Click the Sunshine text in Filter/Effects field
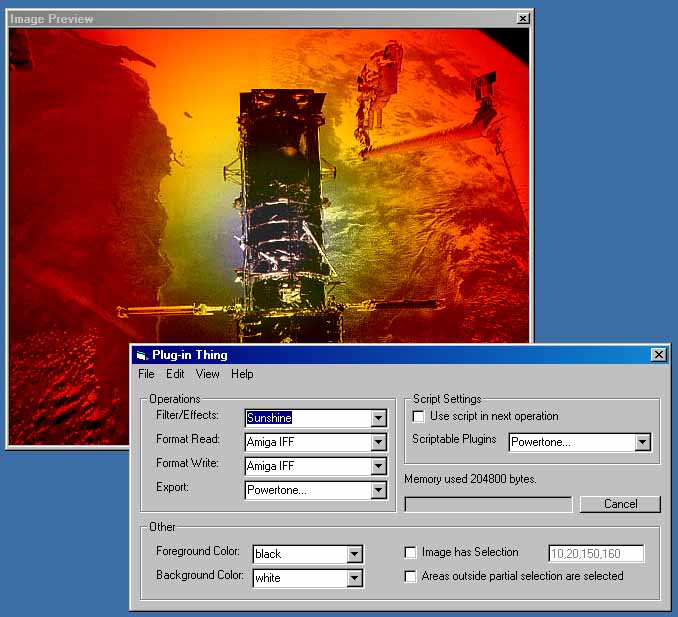Image resolution: width=678 pixels, height=617 pixels. click(x=269, y=418)
